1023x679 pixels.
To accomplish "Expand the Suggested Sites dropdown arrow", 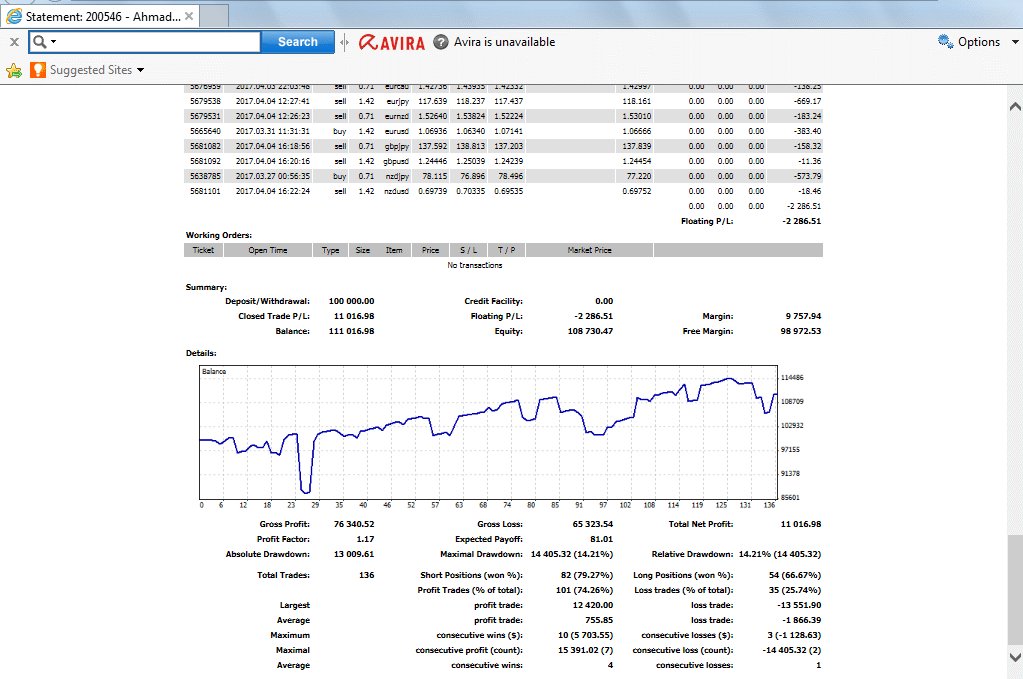I will point(140,70).
